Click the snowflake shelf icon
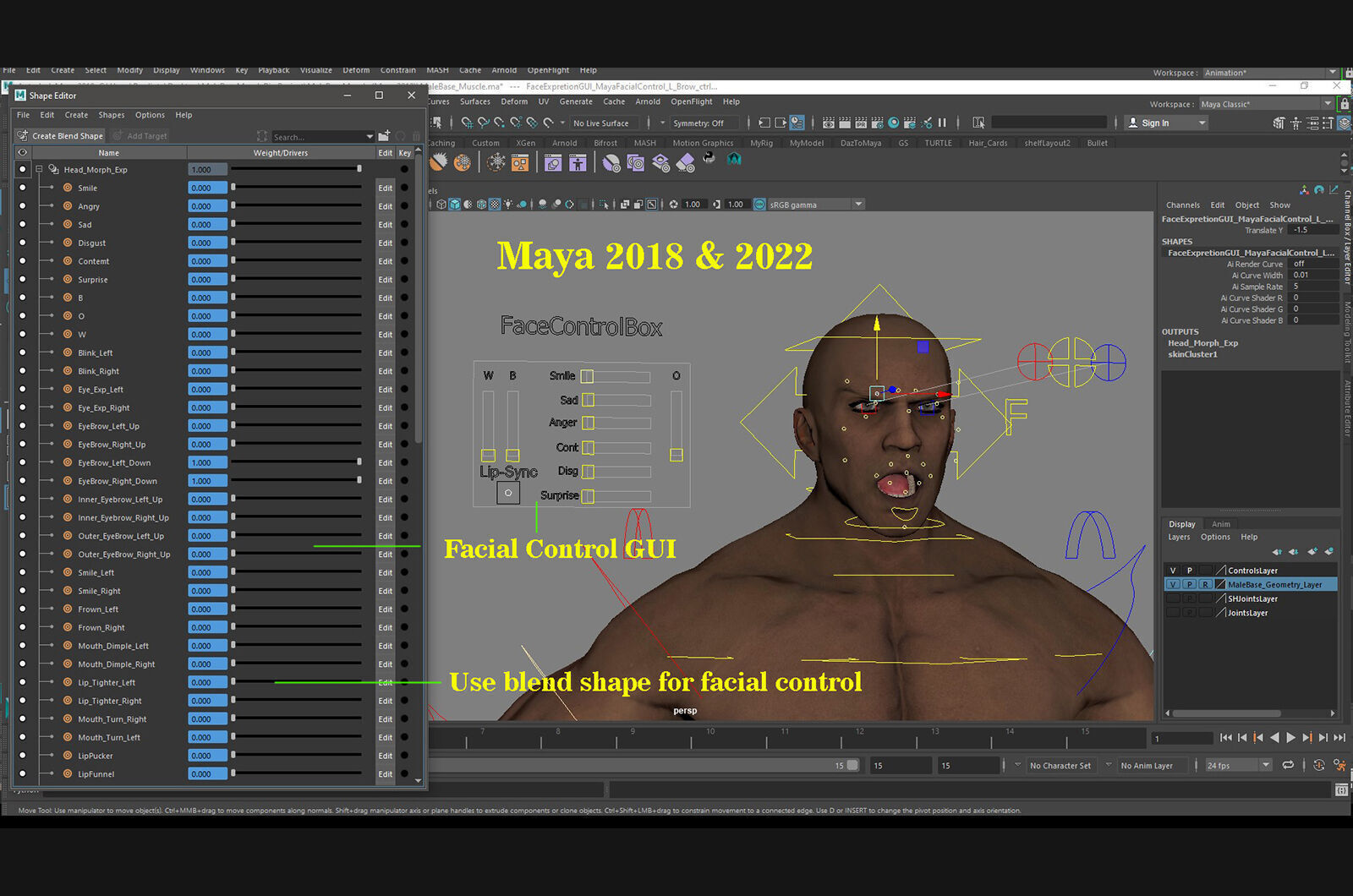The height and width of the screenshot is (896, 1353). coord(496,161)
